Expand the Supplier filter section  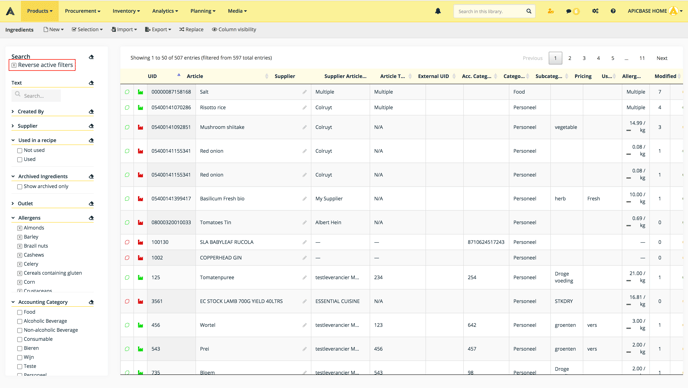click(x=13, y=126)
